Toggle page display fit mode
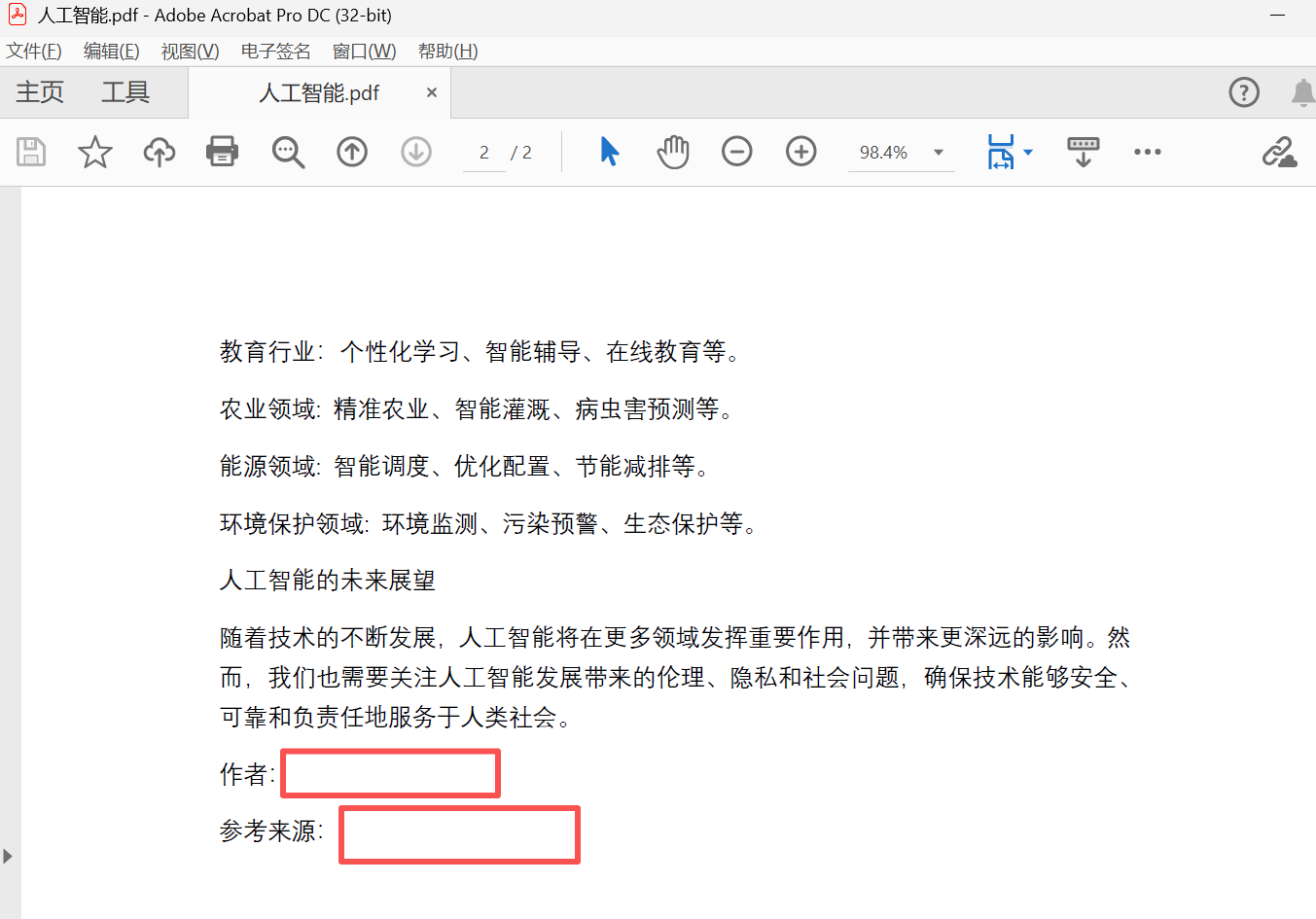Image resolution: width=1316 pixels, height=919 pixels. [x=1003, y=152]
